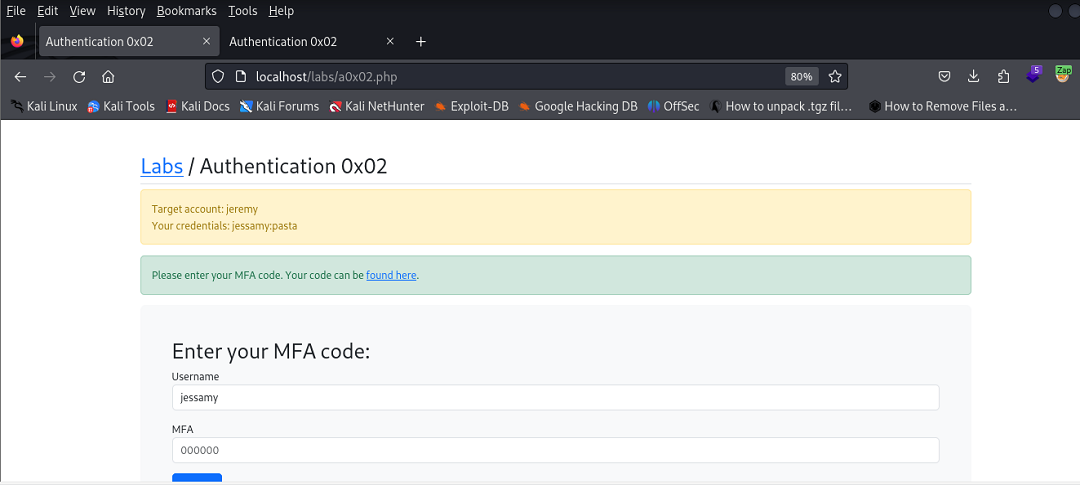1080x485 pixels.
Task: Click the purple extension icon with badge 5
Action: [1033, 74]
